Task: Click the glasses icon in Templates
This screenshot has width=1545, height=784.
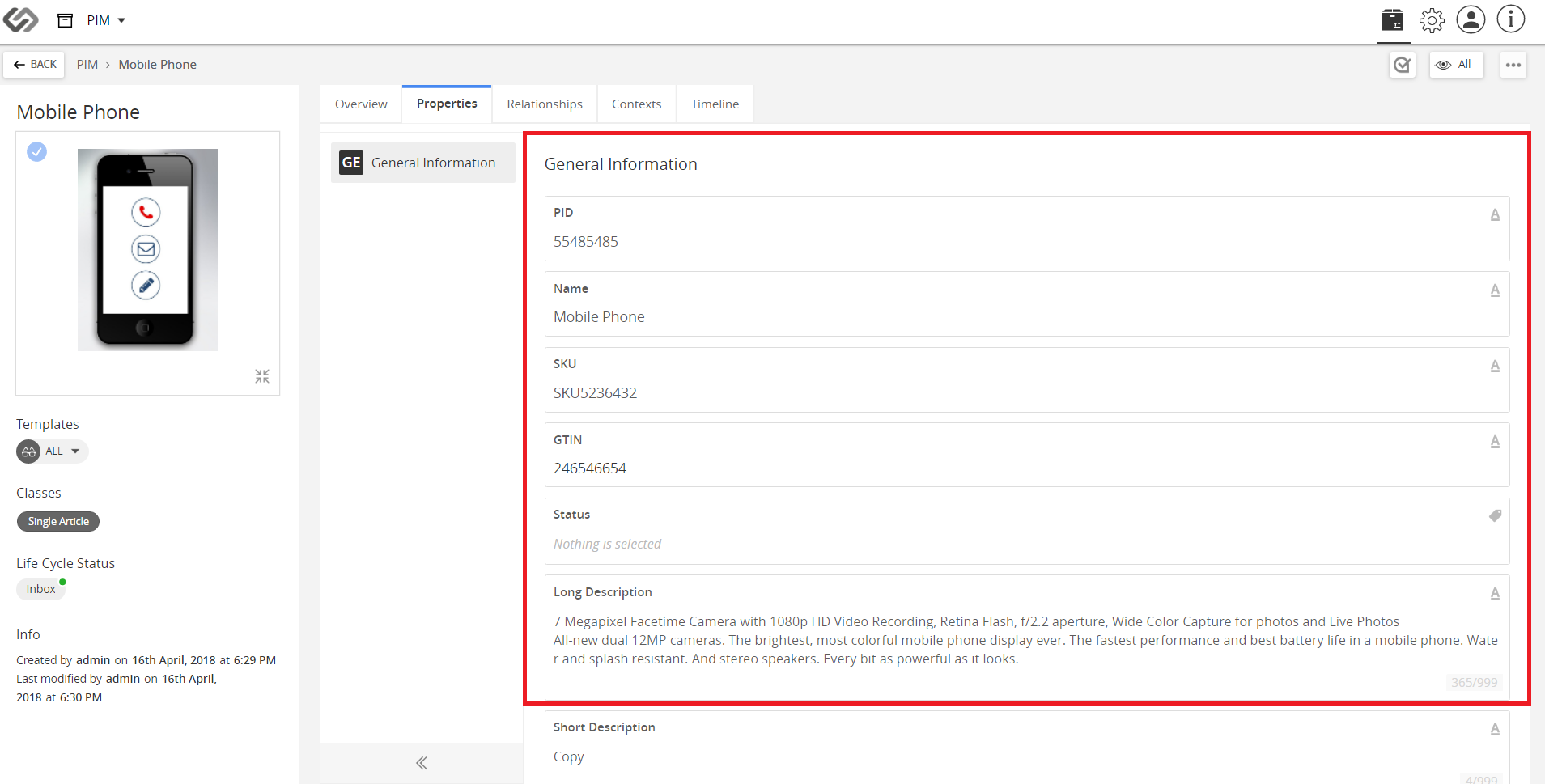Action: tap(28, 451)
